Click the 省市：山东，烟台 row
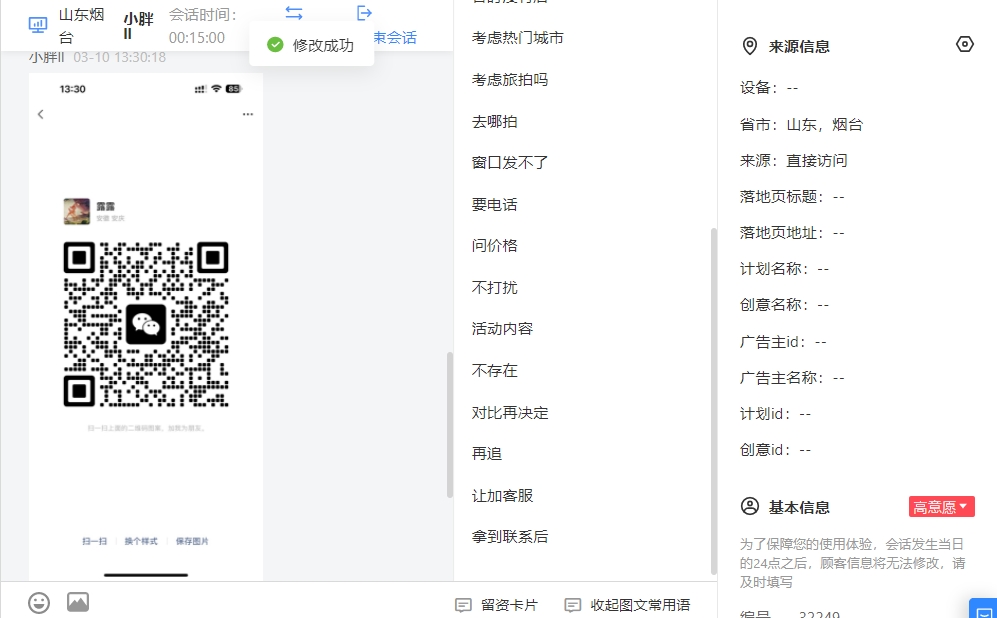This screenshot has width=997, height=618. pos(801,125)
